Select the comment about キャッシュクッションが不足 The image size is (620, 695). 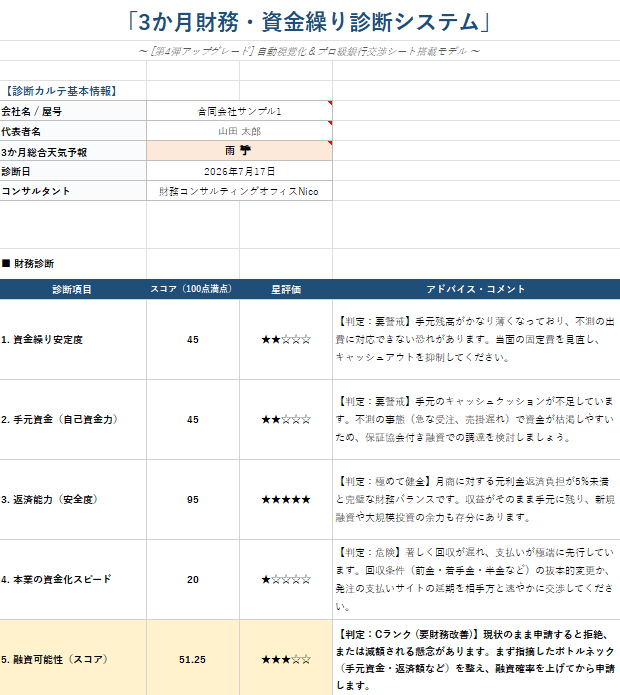pos(476,419)
